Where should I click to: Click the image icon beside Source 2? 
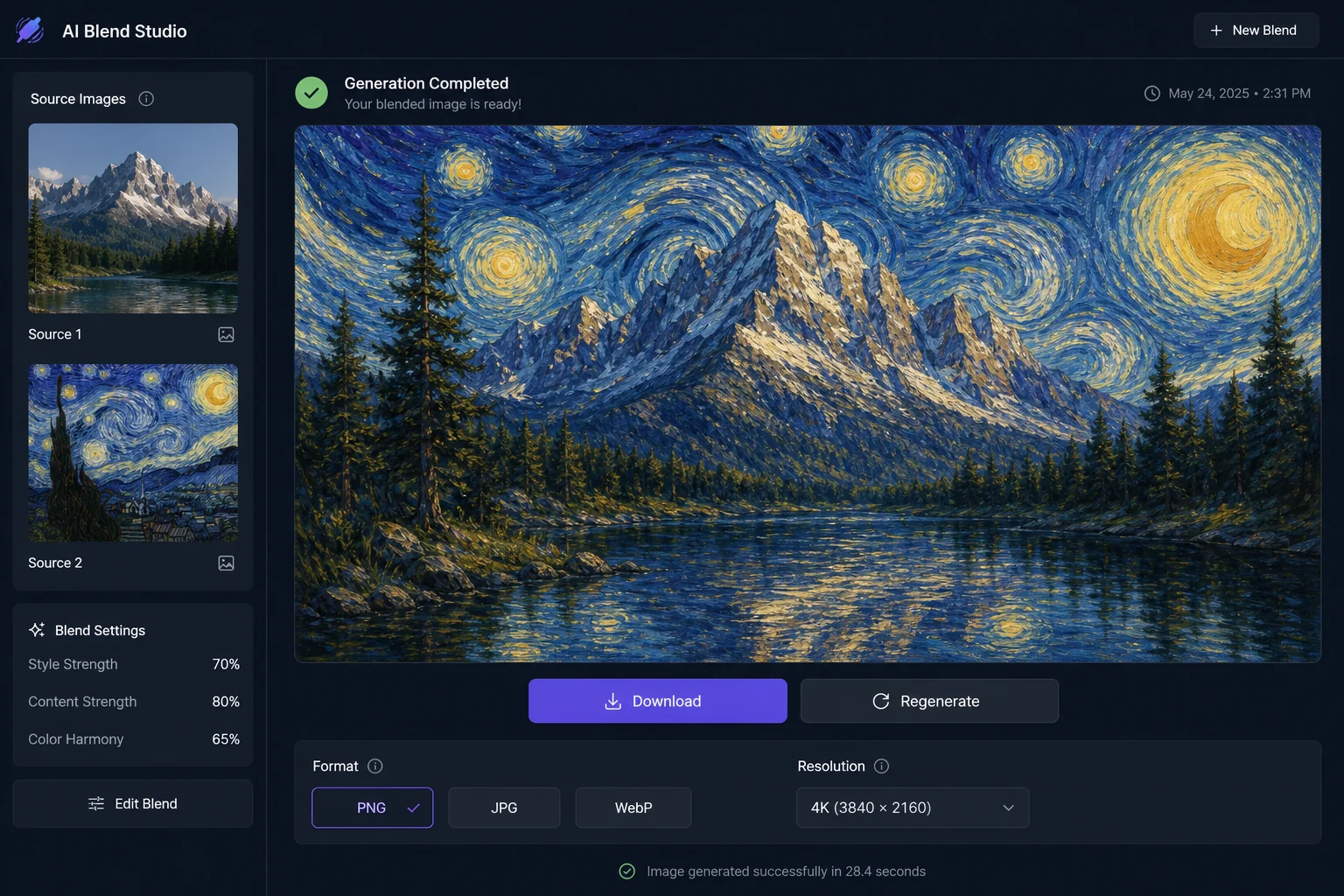coord(226,563)
